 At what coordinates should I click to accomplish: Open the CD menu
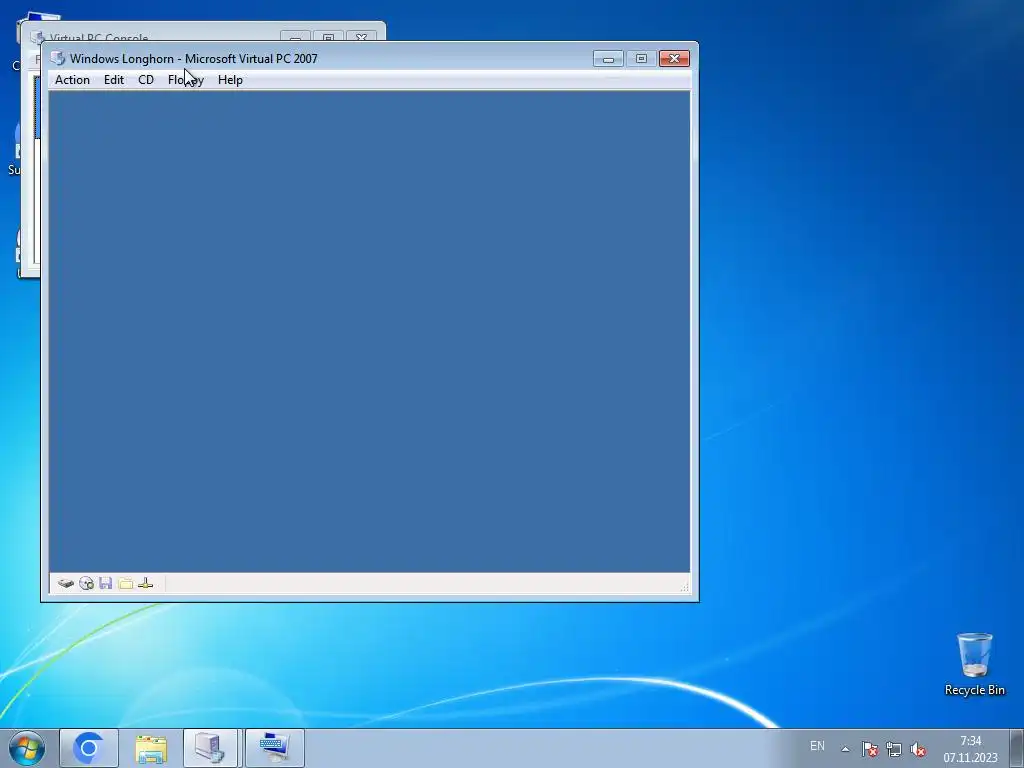(146, 80)
